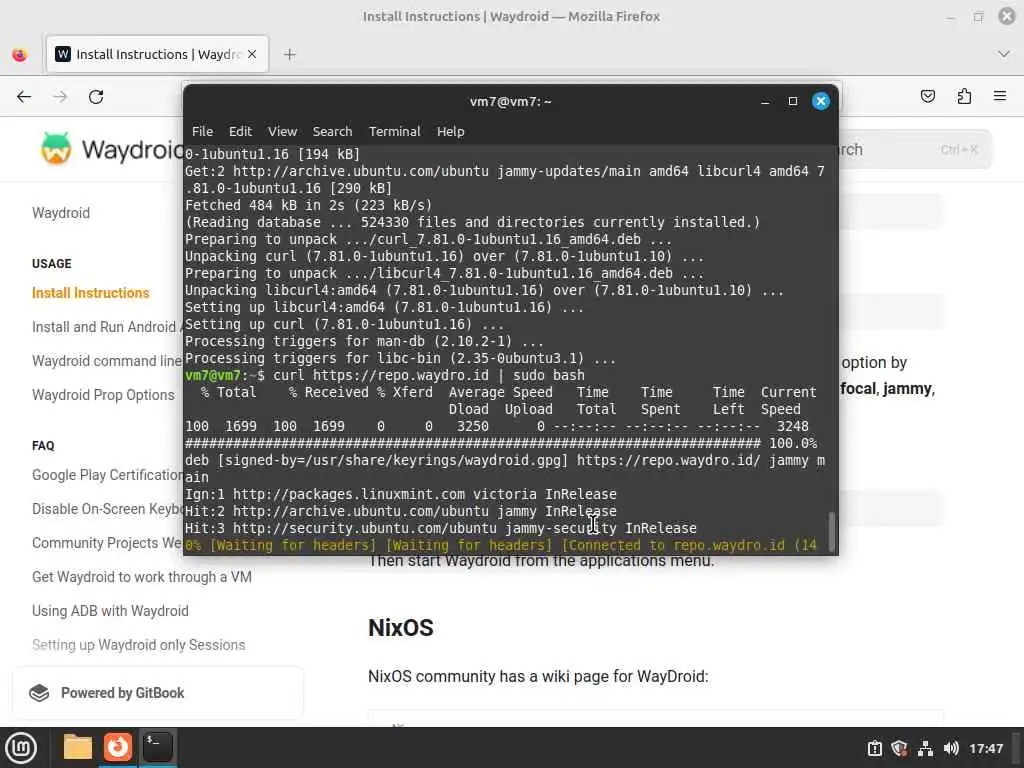This screenshot has width=1024, height=768.
Task: Open the terminal Edit menu
Action: 240,131
